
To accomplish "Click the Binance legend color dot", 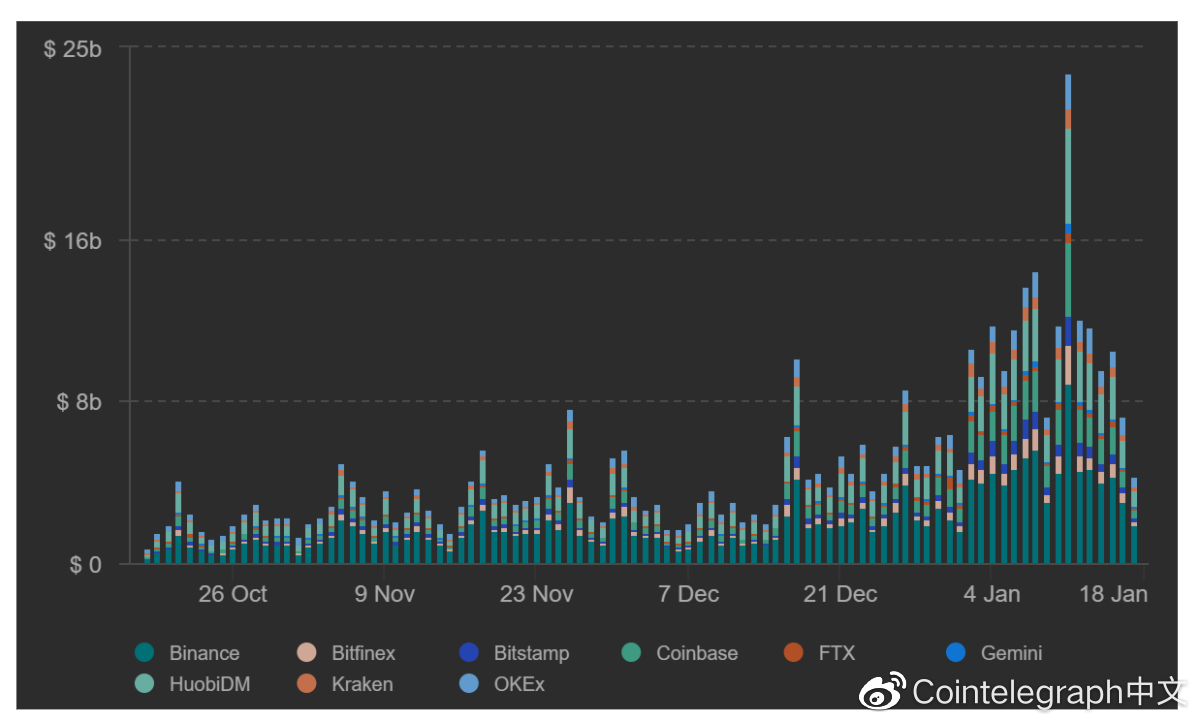I will pyautogui.click(x=144, y=653).
